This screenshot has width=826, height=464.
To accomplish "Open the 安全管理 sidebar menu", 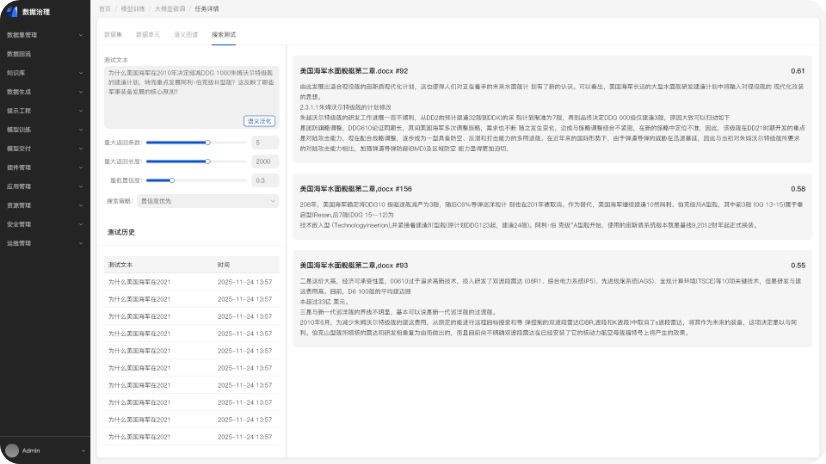I will click(44, 224).
